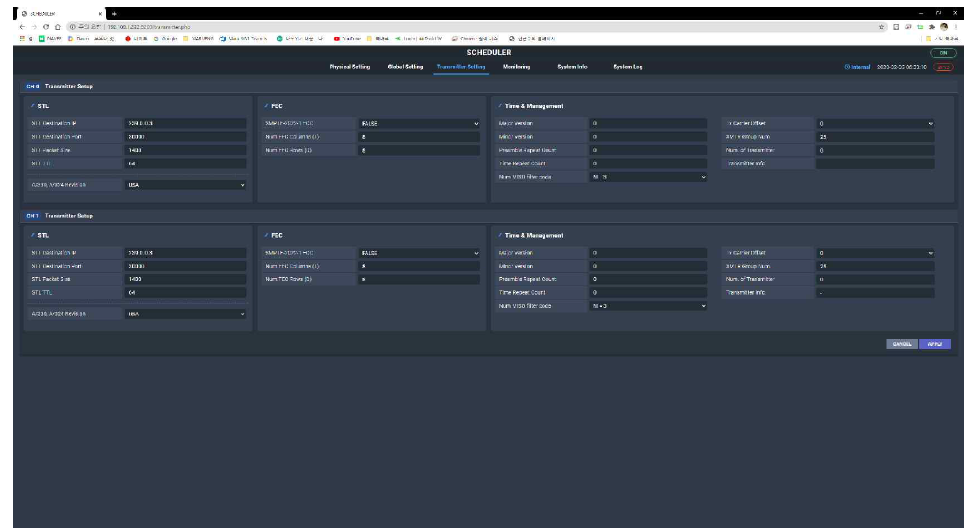
Task: Click CH 0 Time & Management section title
Action: click(x=534, y=106)
